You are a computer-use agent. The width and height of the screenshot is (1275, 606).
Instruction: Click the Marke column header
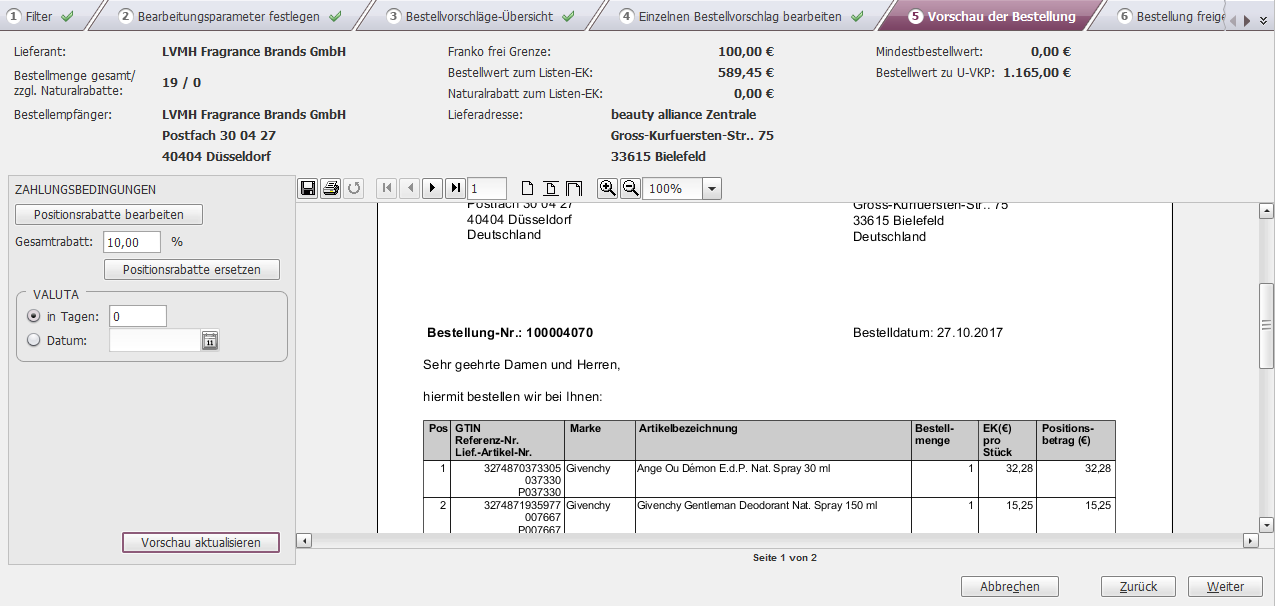tap(600, 441)
